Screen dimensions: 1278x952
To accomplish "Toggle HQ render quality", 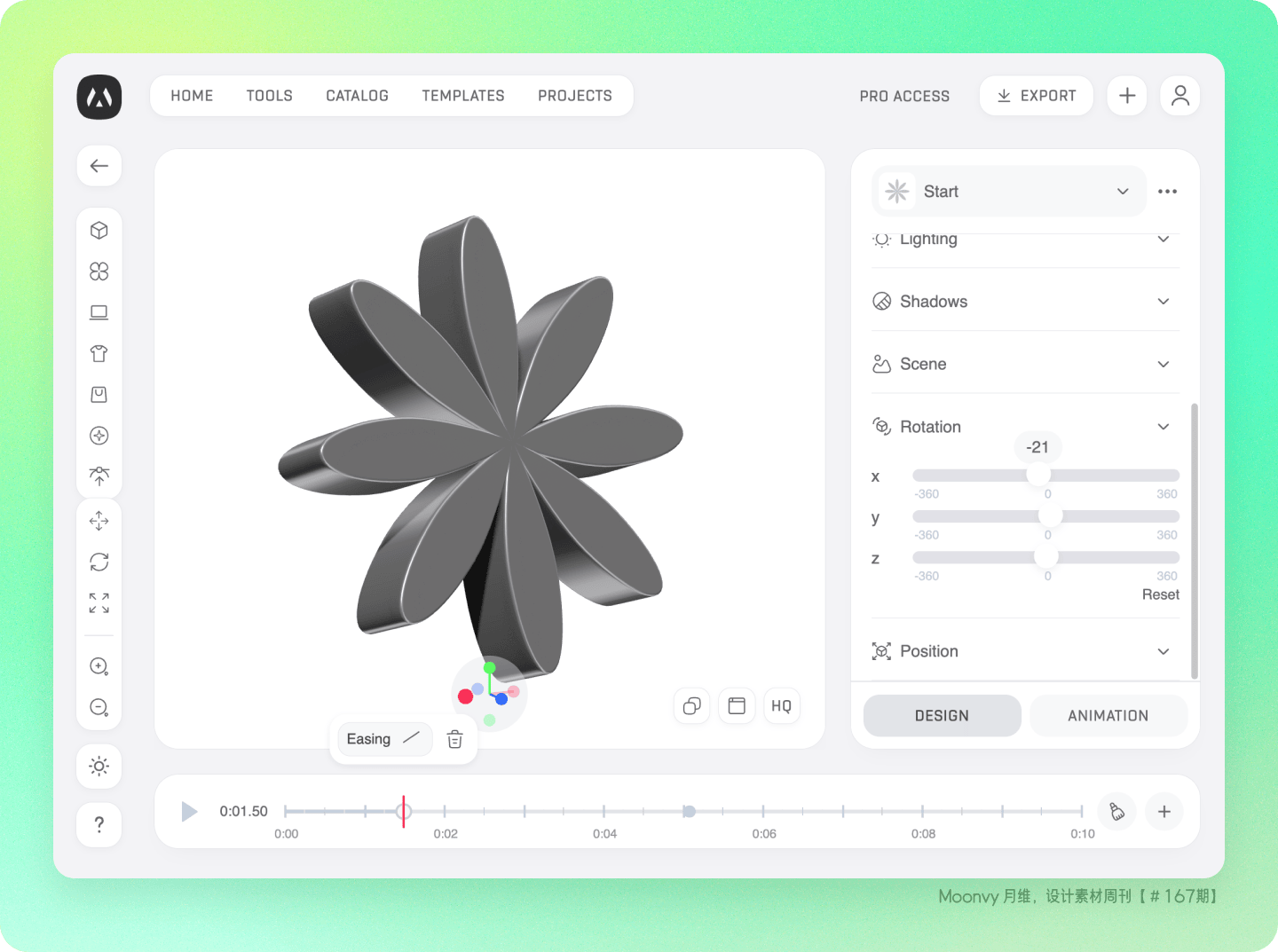I will (x=782, y=706).
